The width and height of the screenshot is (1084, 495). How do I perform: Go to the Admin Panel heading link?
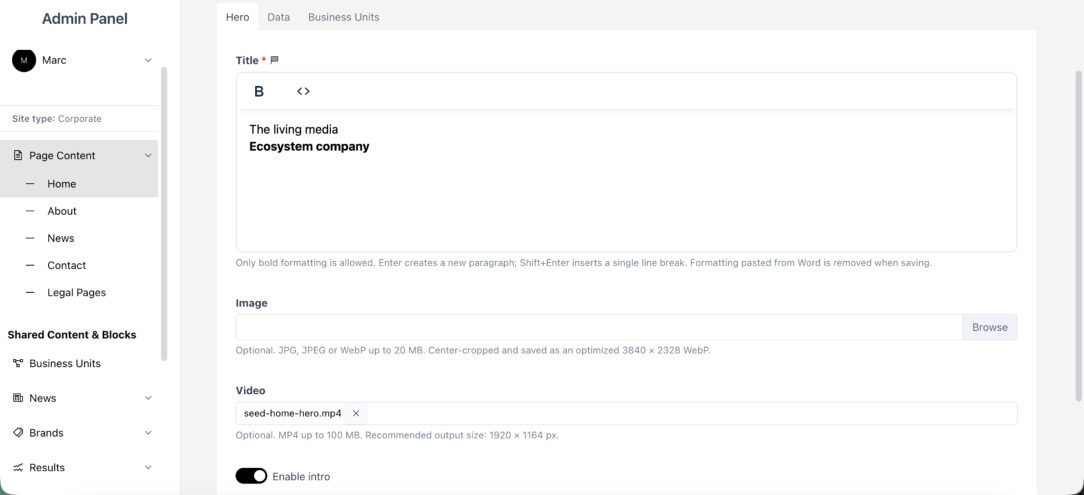85,19
